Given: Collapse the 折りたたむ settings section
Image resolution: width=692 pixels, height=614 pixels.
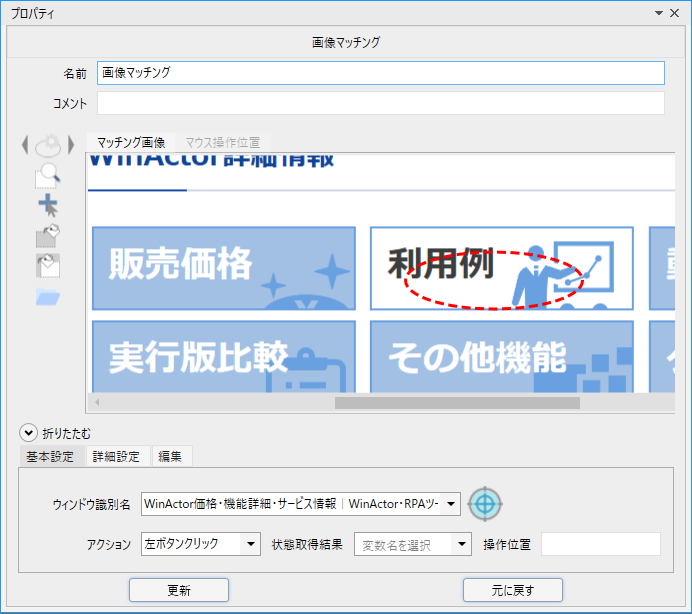Looking at the screenshot, I should tap(29, 433).
